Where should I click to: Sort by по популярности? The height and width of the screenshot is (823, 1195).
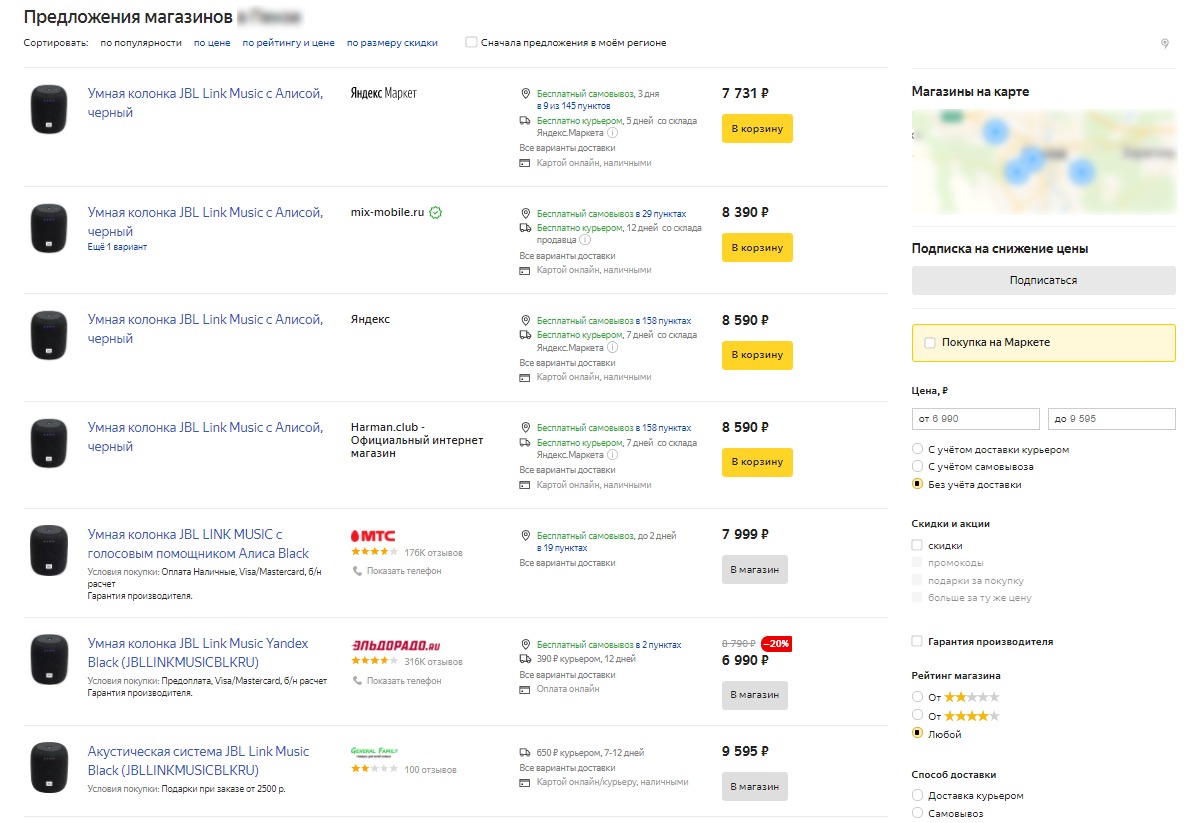pos(141,43)
